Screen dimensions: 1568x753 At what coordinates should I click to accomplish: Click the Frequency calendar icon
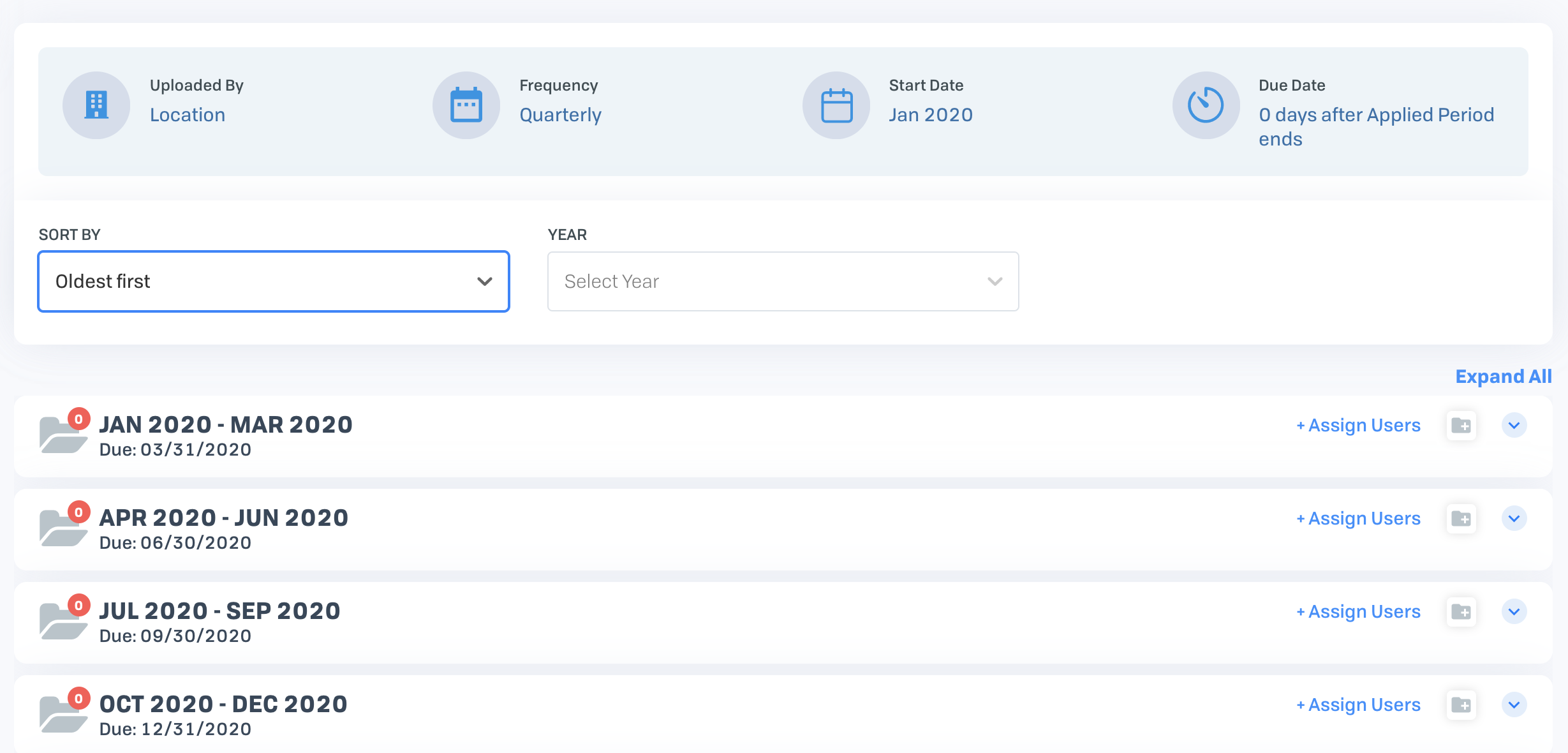tap(466, 105)
